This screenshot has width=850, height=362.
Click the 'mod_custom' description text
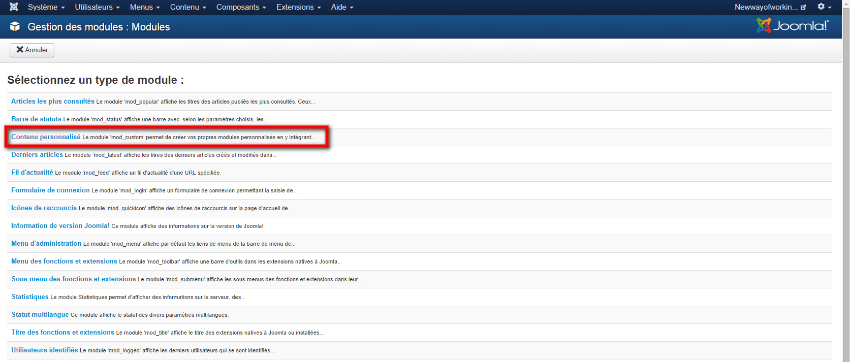pyautogui.click(x=199, y=138)
